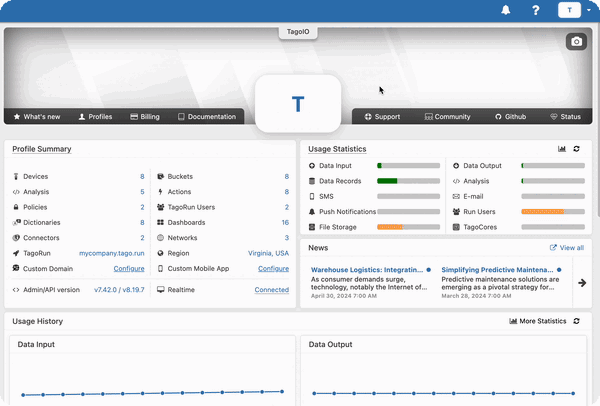
Task: Click the Virginia, USA region value
Action: click(x=268, y=253)
